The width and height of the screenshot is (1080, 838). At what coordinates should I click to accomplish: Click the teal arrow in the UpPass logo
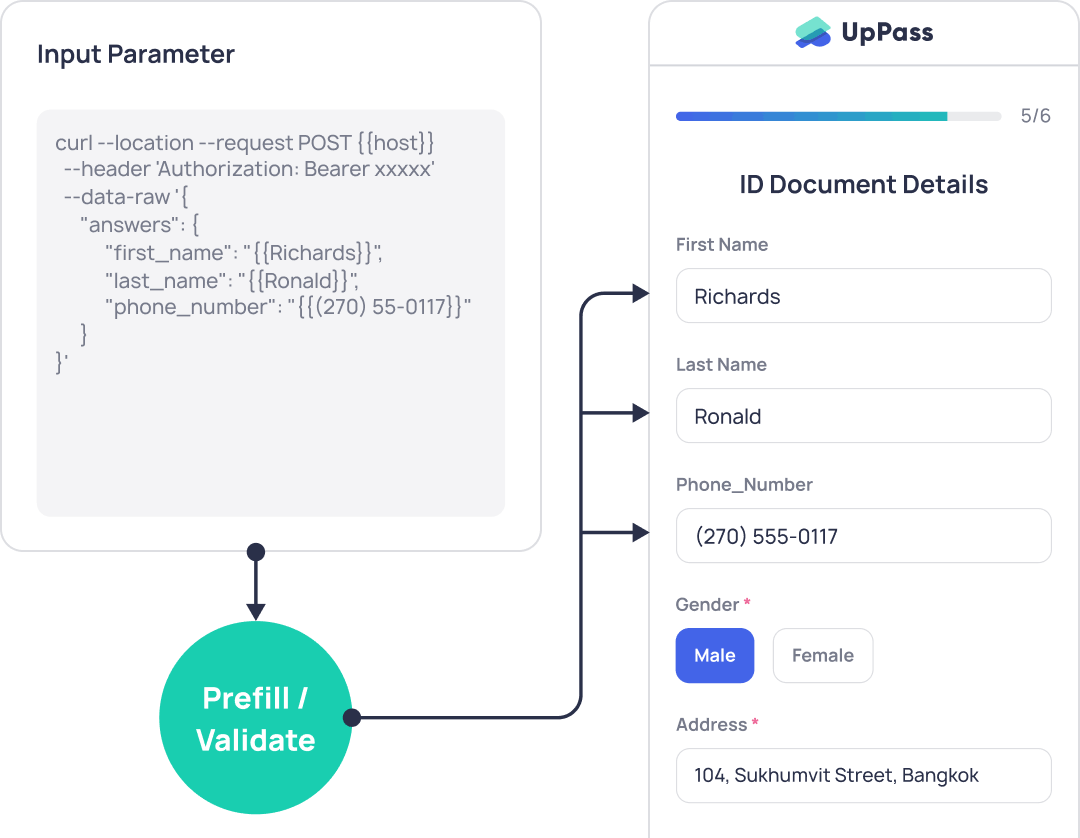coord(812,25)
